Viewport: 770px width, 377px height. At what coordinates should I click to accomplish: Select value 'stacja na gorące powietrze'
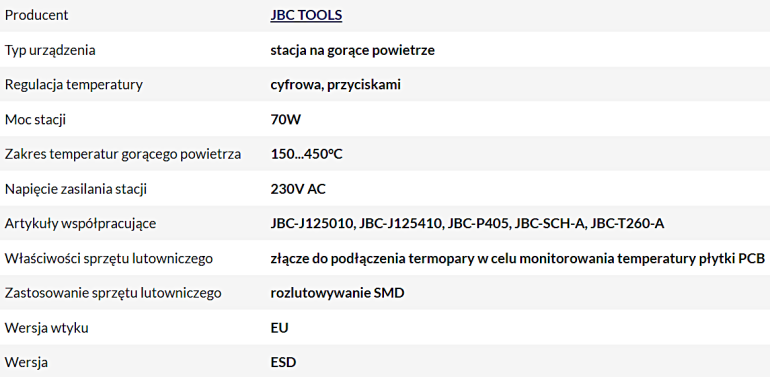[x=353, y=50]
